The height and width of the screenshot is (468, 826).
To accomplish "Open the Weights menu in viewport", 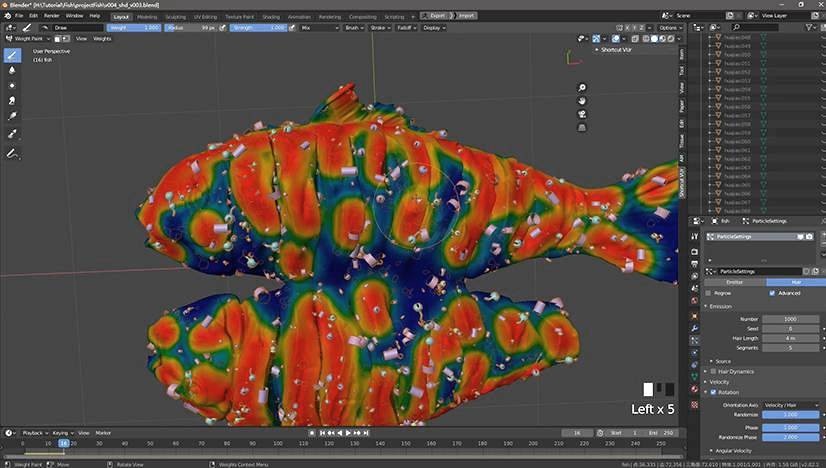I will [102, 38].
